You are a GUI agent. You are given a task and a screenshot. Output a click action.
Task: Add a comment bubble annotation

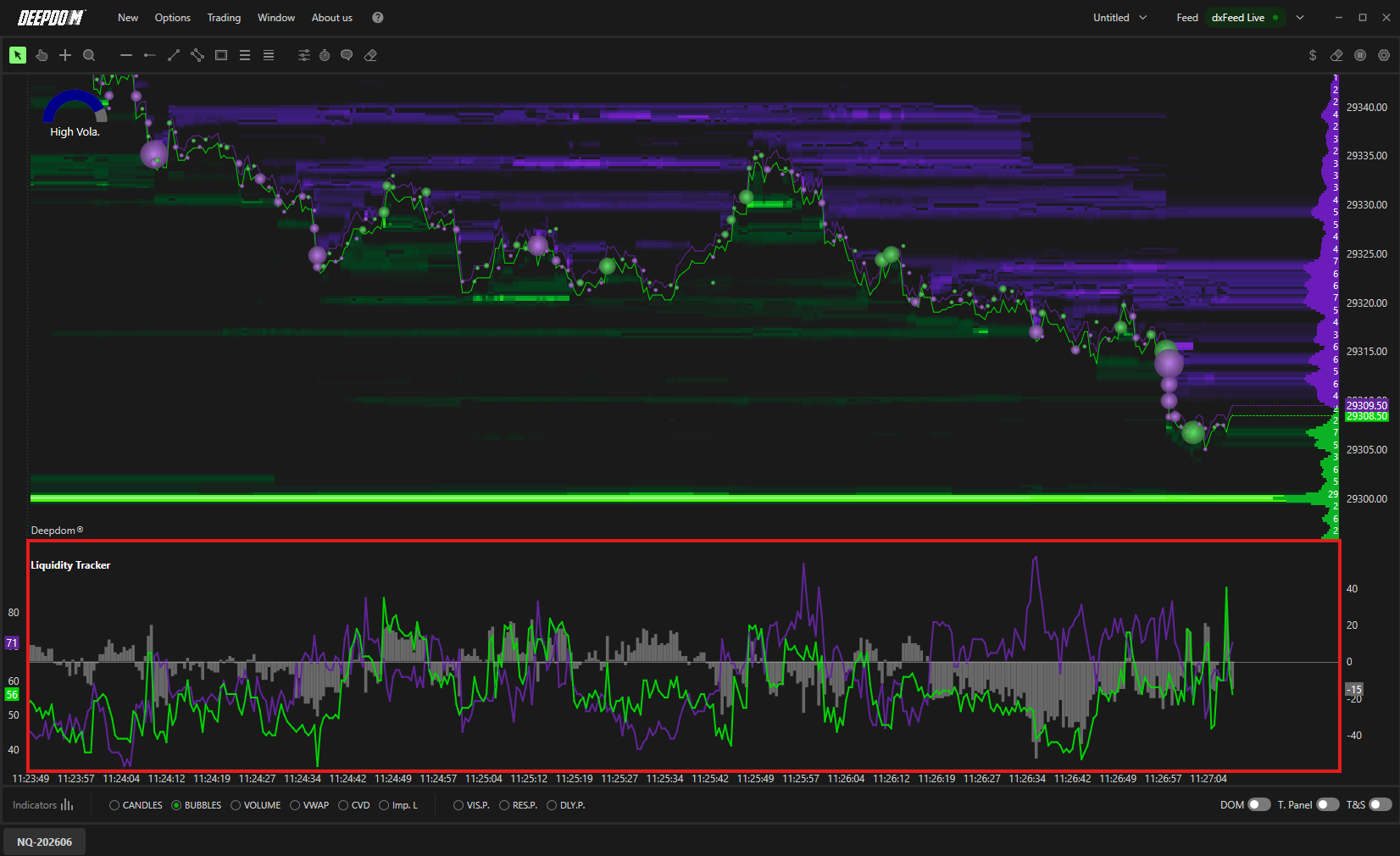(347, 55)
